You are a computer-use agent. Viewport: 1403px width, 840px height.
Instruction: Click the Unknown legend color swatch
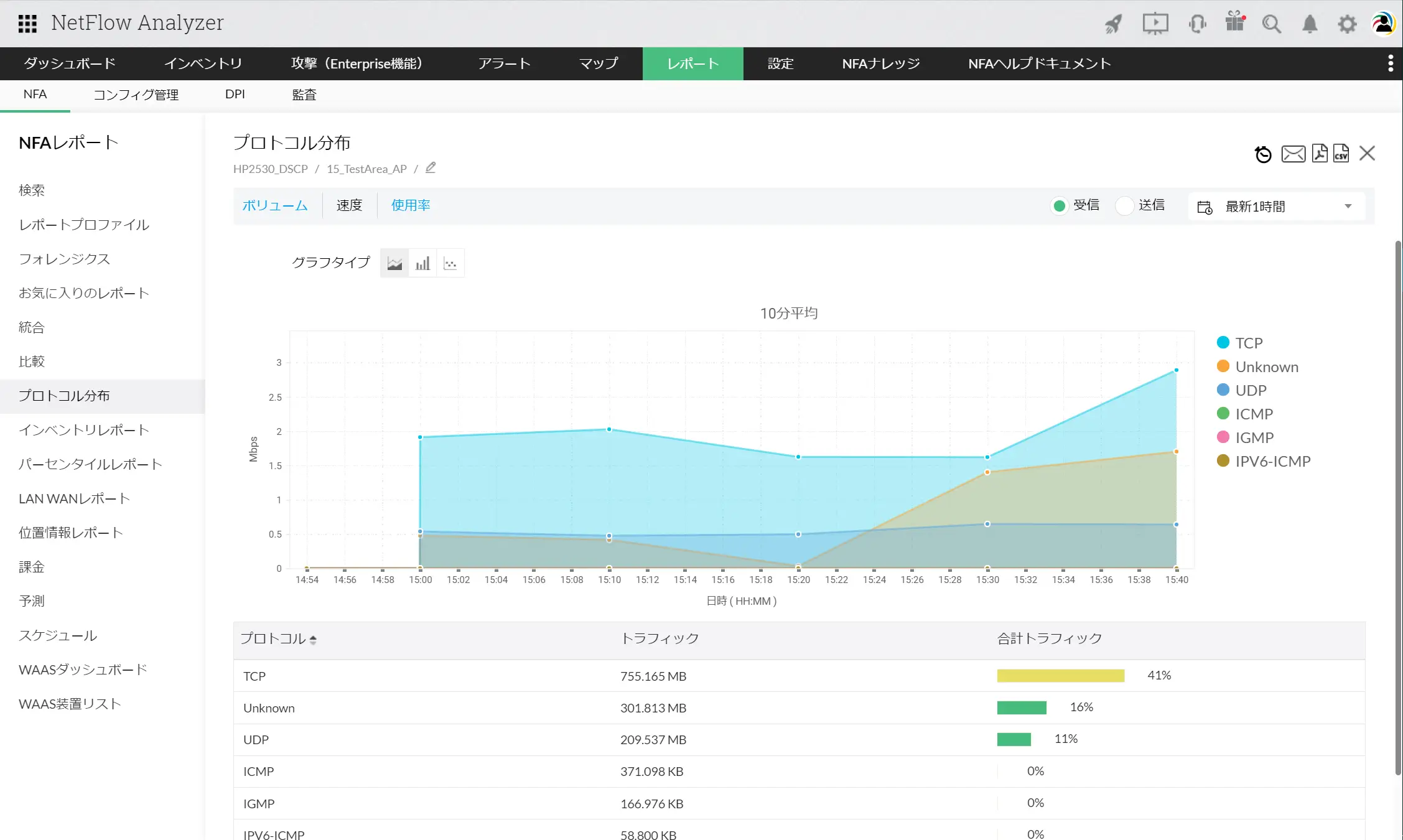(x=1223, y=366)
